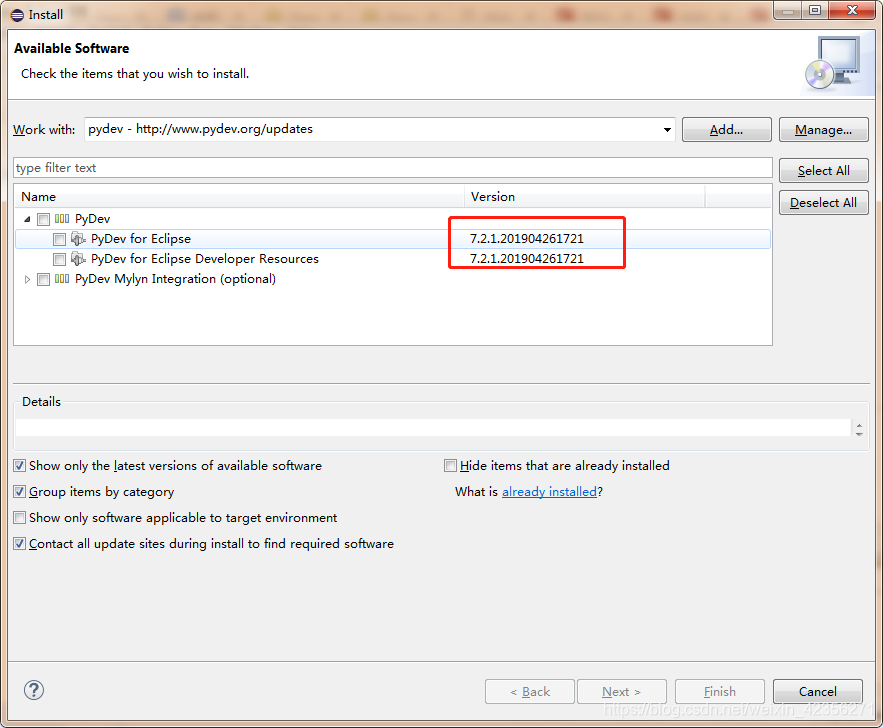The image size is (883, 728).
Task: Select PyDev for Eclipse Developer Resources label
Action: point(205,259)
